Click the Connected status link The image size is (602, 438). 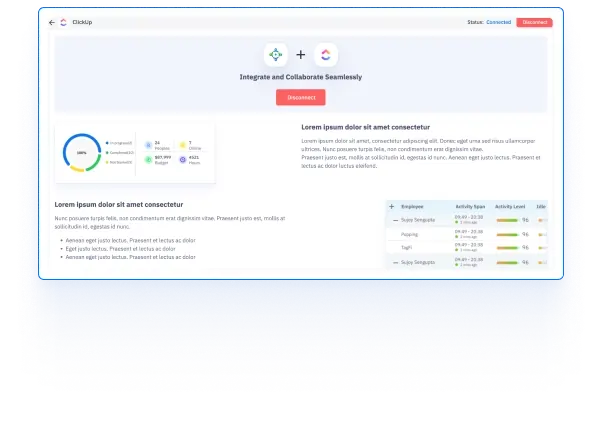coord(498,22)
